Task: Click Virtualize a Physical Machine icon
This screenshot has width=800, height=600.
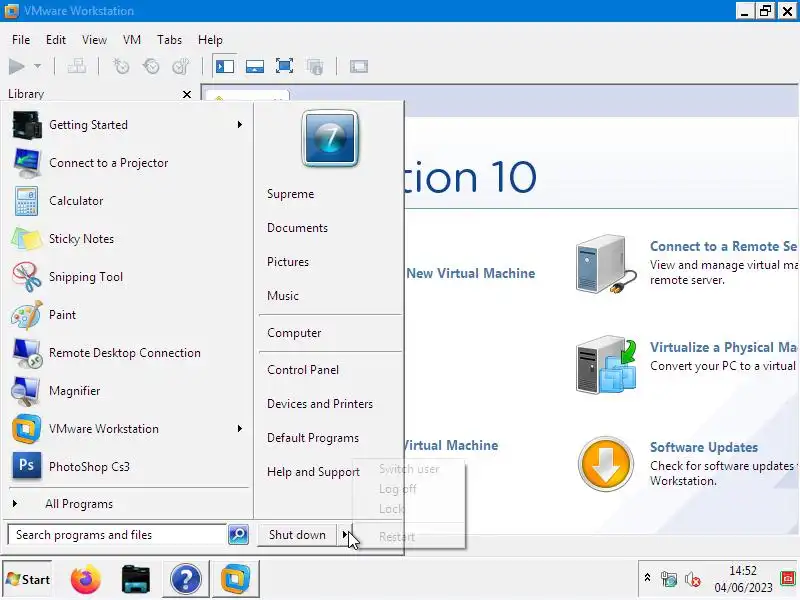Action: (606, 364)
